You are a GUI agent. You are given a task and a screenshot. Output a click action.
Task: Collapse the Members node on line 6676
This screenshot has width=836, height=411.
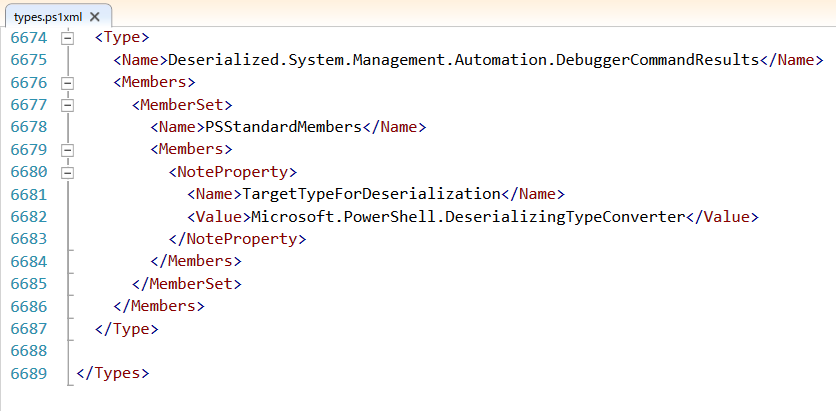[x=68, y=83]
